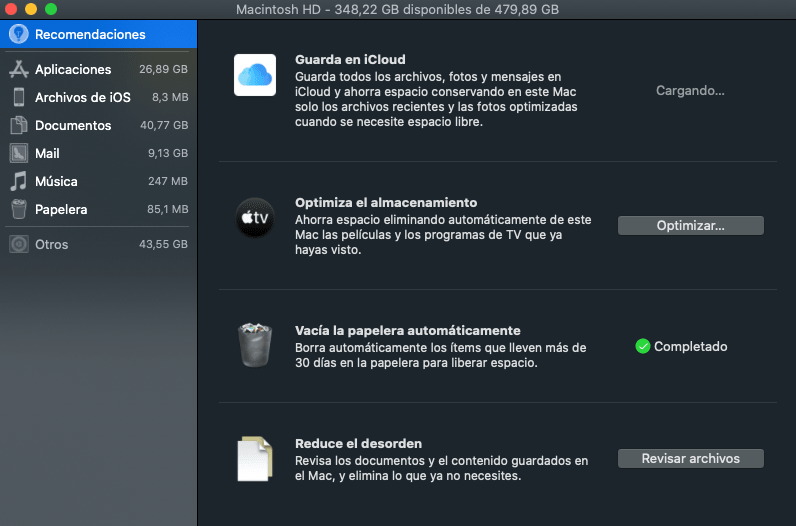This screenshot has width=796, height=526.
Task: Open the Mail category
Action: (98, 153)
